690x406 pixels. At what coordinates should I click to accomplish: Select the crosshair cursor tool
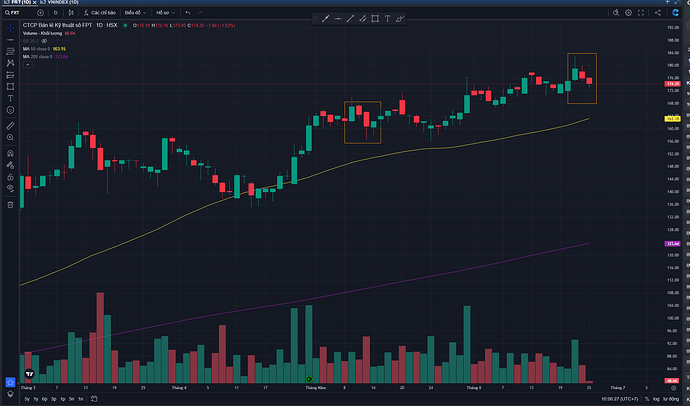(10, 28)
